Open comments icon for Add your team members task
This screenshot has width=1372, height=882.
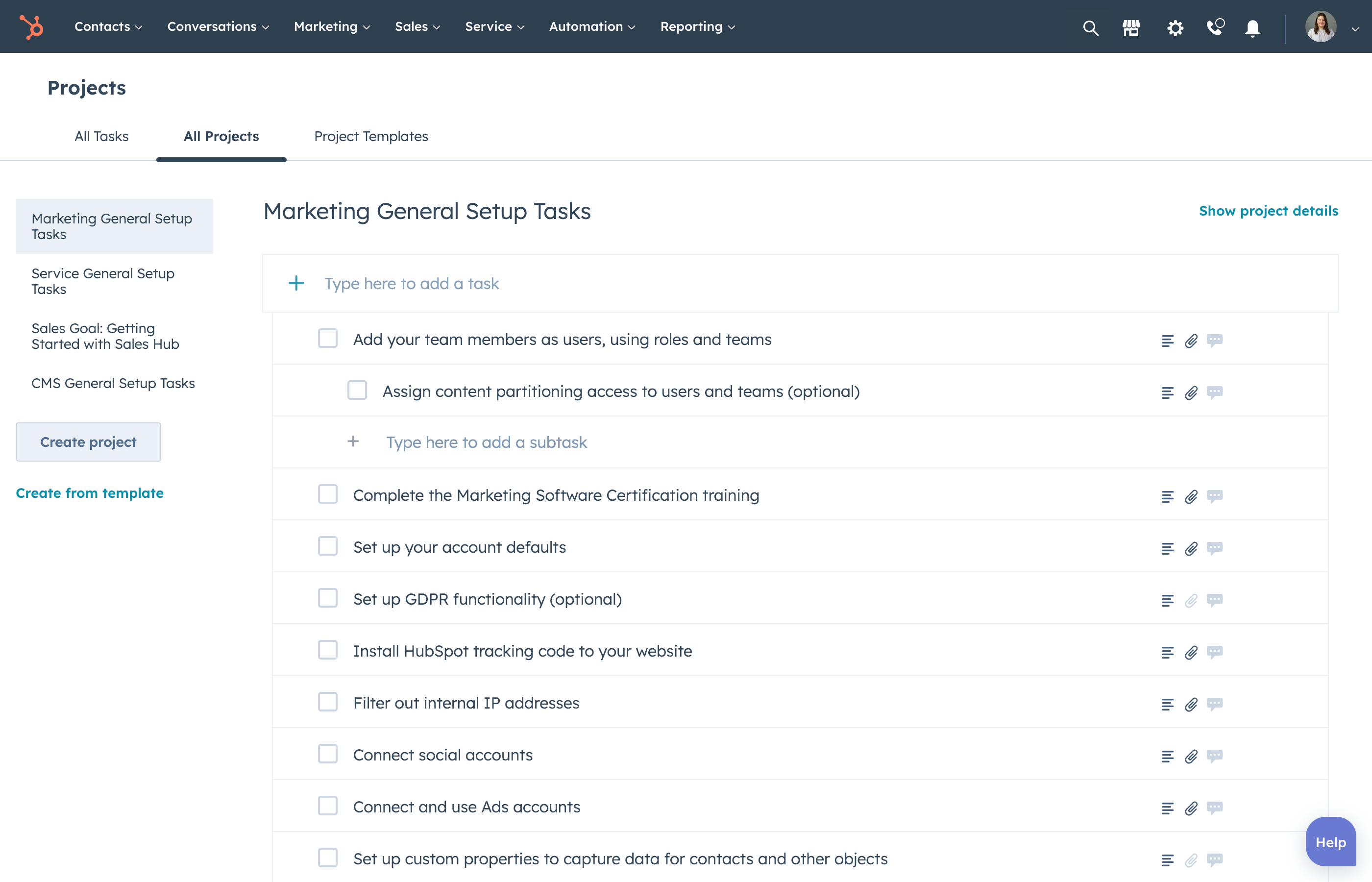pyautogui.click(x=1215, y=340)
